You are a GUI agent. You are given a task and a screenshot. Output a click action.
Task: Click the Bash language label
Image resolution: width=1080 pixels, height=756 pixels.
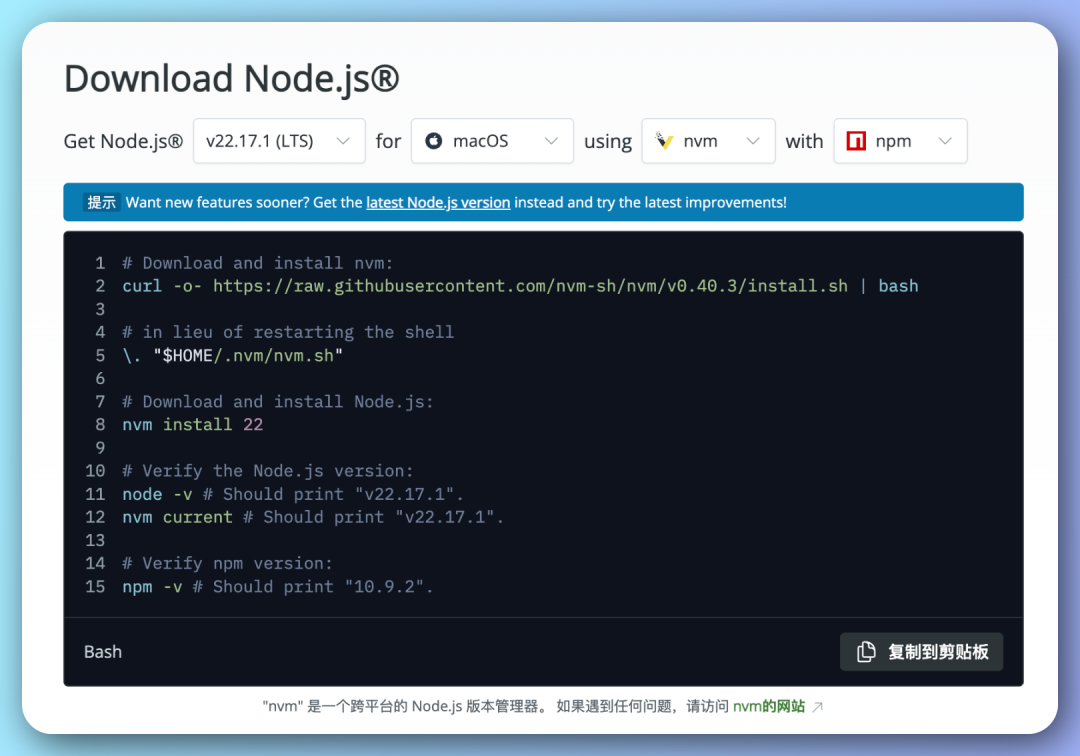pyautogui.click(x=103, y=652)
